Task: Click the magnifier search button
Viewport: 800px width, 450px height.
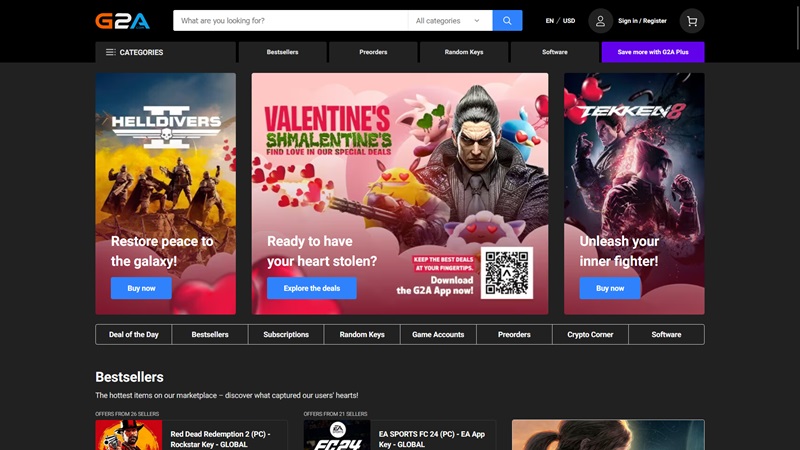Action: 507,20
